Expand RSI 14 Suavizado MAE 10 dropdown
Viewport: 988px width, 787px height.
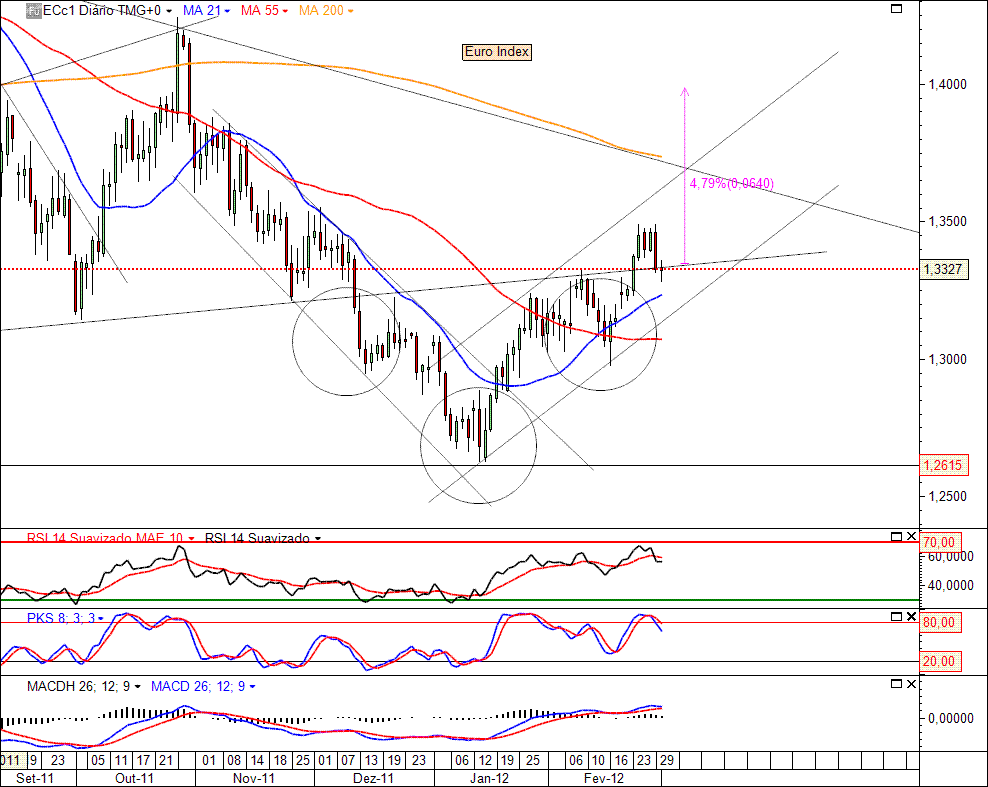[192, 539]
